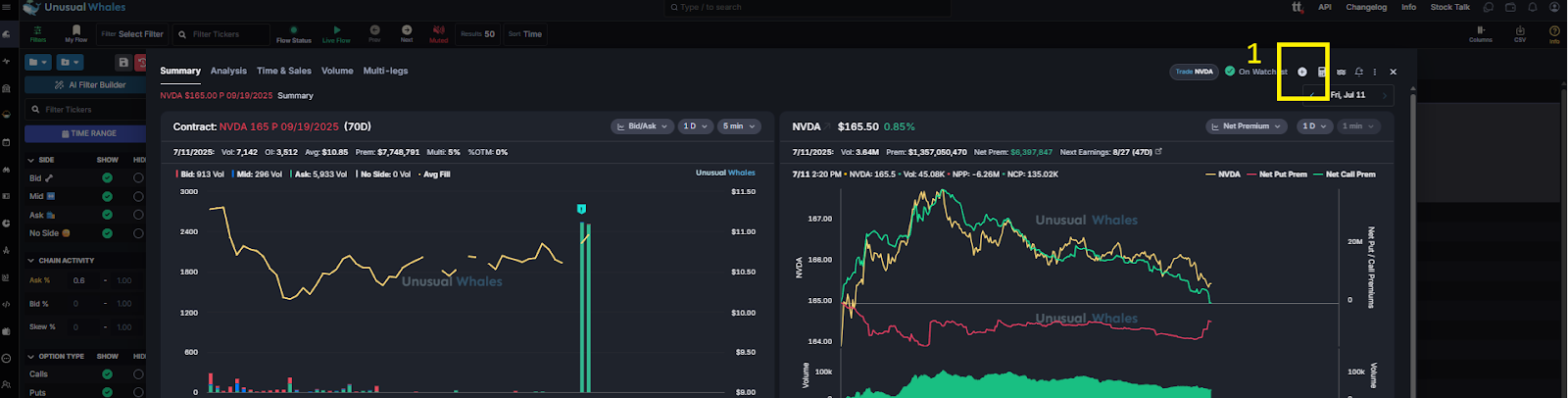
Task: Open the 5 min interval dropdown
Action: click(740, 126)
